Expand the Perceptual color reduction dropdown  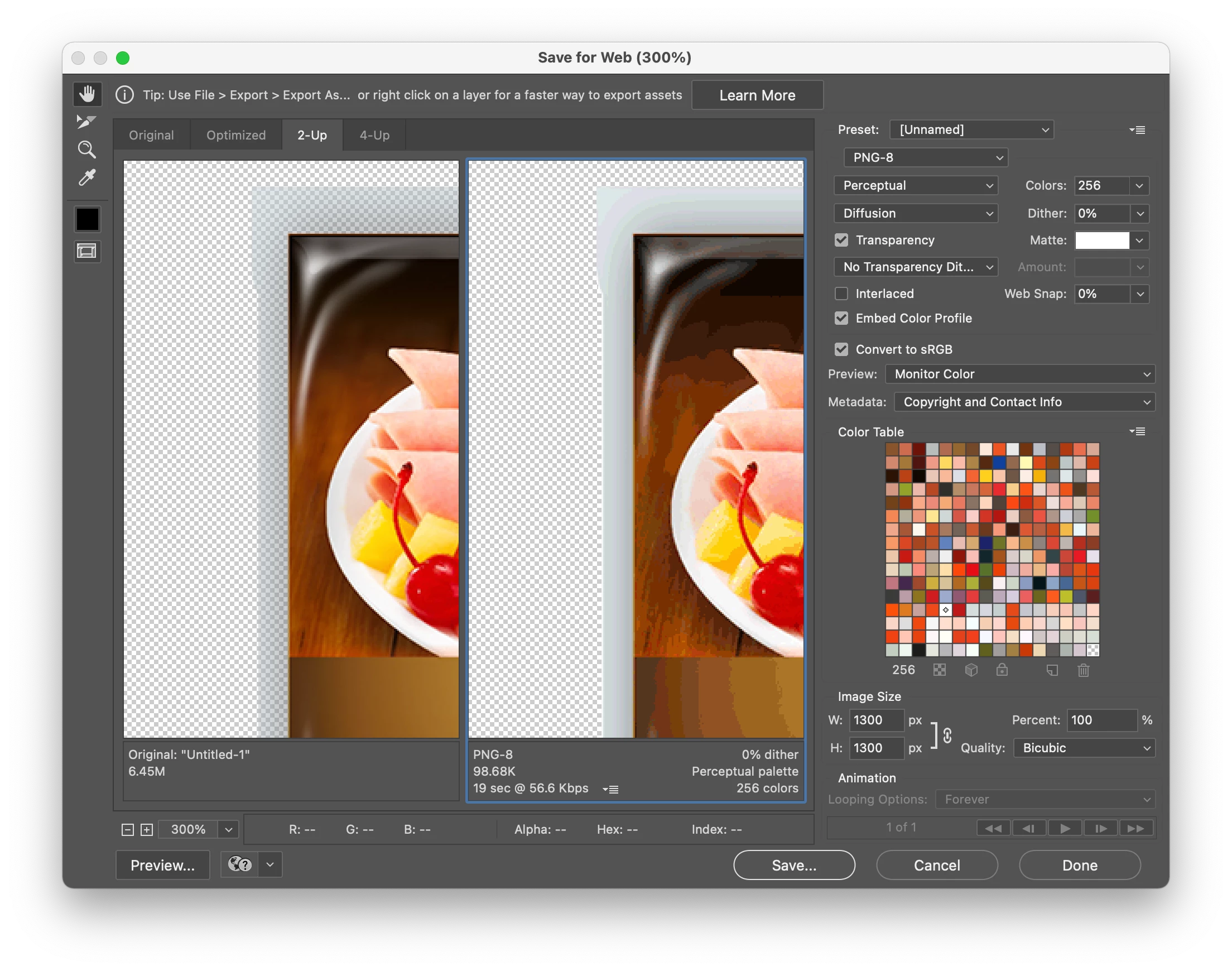pyautogui.click(x=916, y=185)
